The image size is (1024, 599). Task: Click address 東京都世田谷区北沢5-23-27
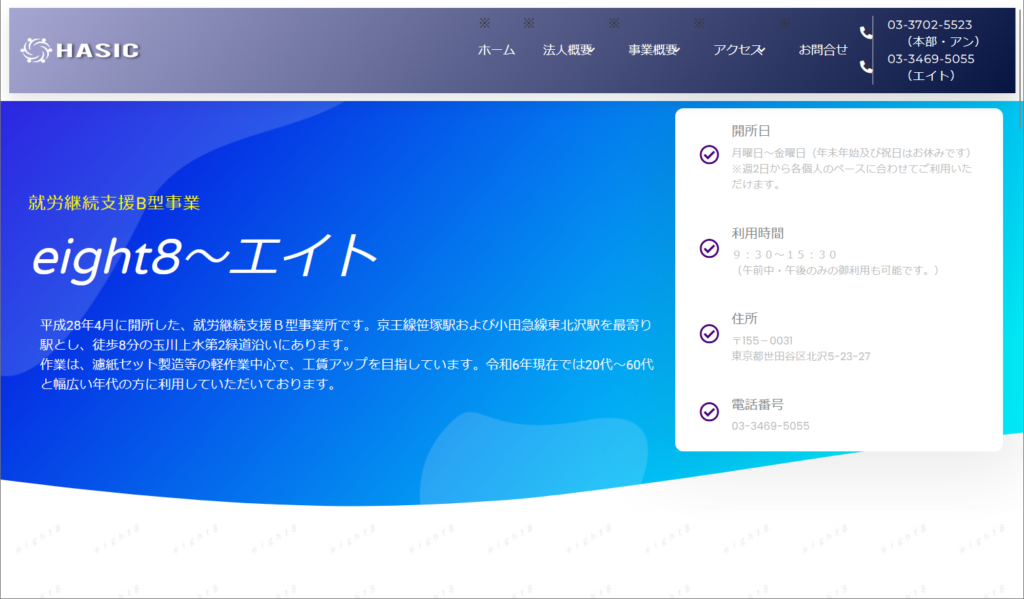coord(801,356)
